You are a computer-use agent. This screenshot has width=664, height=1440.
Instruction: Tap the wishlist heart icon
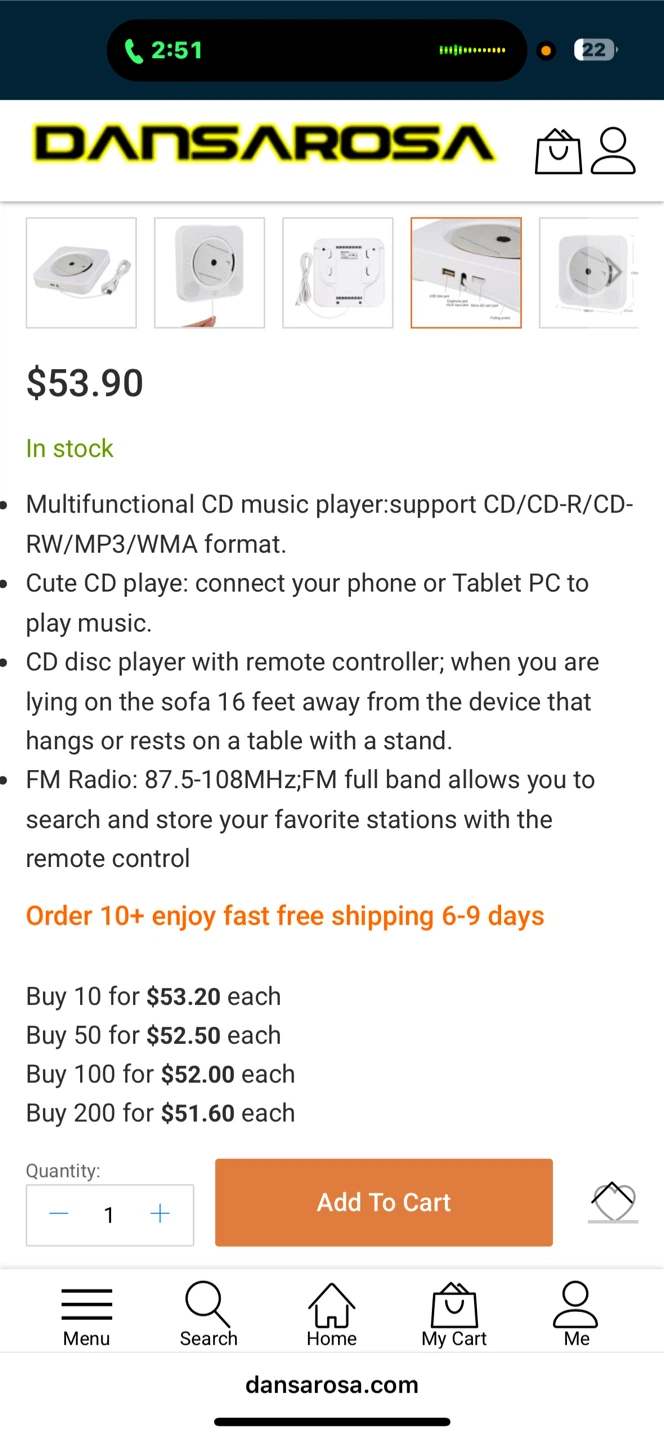613,1202
